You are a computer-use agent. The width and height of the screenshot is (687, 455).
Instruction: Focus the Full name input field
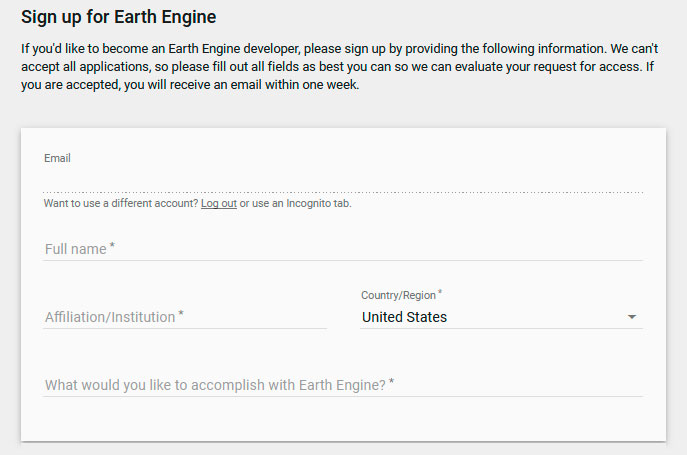[x=343, y=249]
